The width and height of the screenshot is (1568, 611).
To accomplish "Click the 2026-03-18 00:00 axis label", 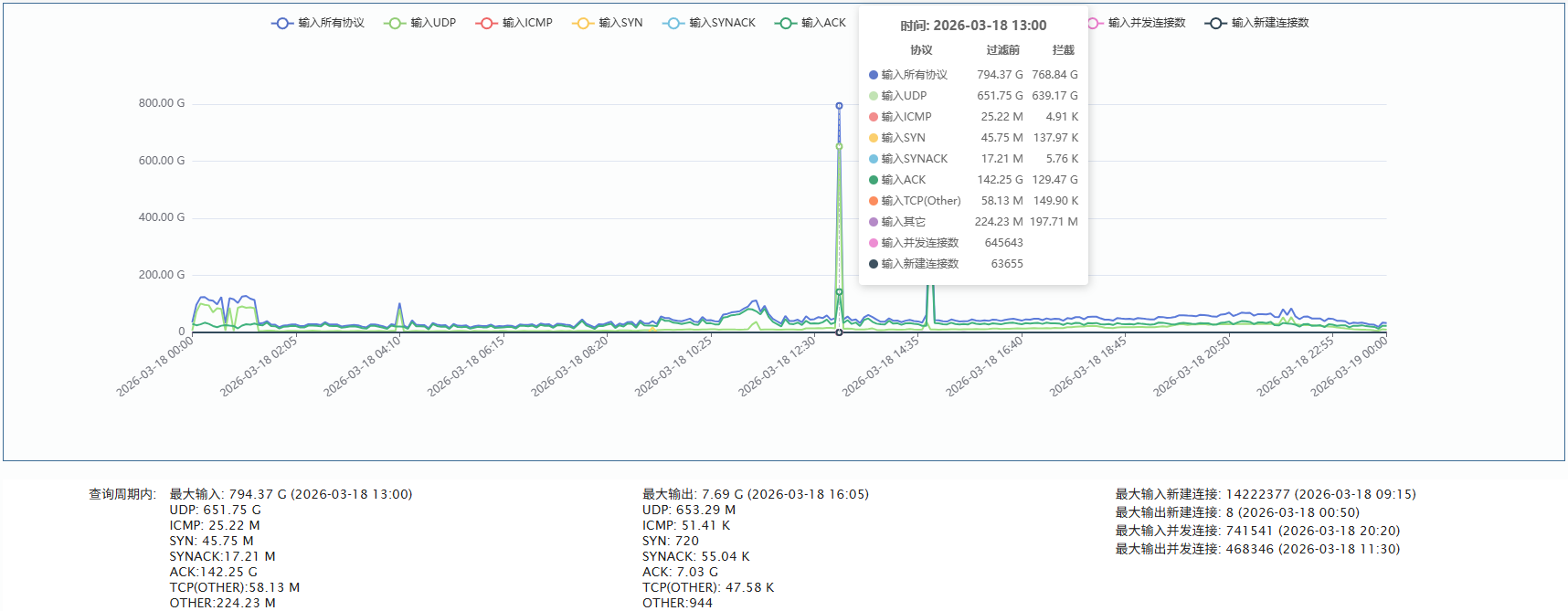I will 155,366.
